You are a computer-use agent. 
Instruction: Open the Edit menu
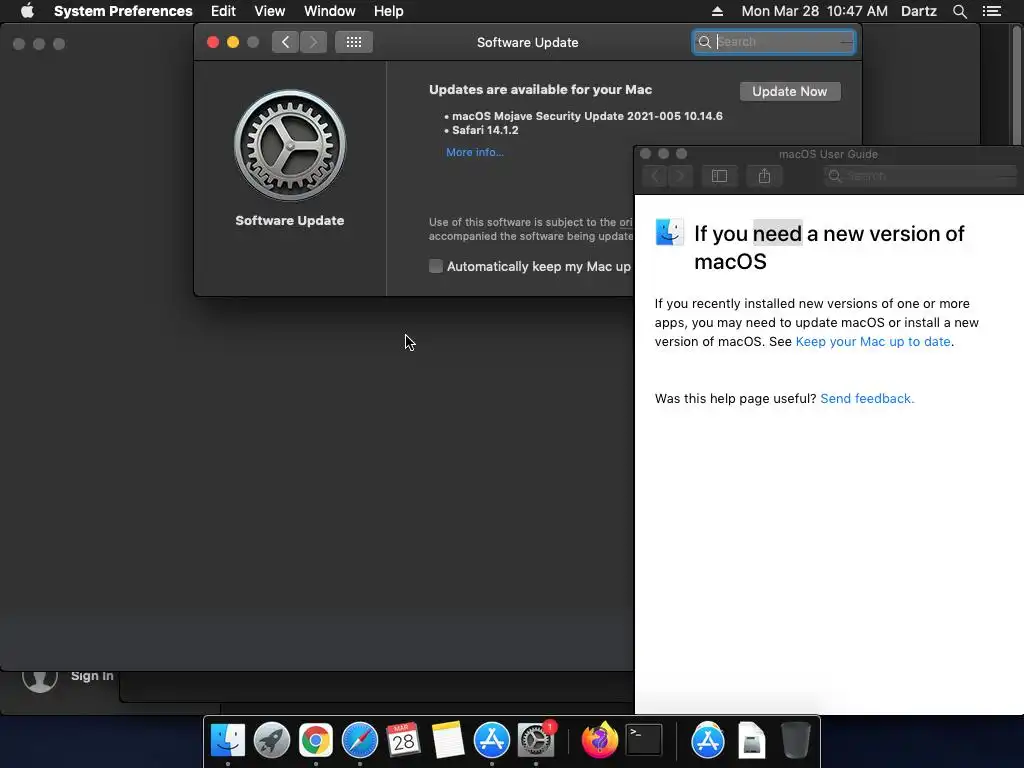click(x=223, y=11)
